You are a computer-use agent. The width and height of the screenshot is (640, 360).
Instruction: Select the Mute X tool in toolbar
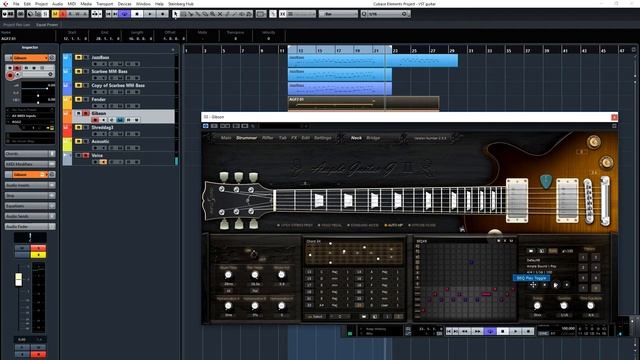[x=220, y=14]
